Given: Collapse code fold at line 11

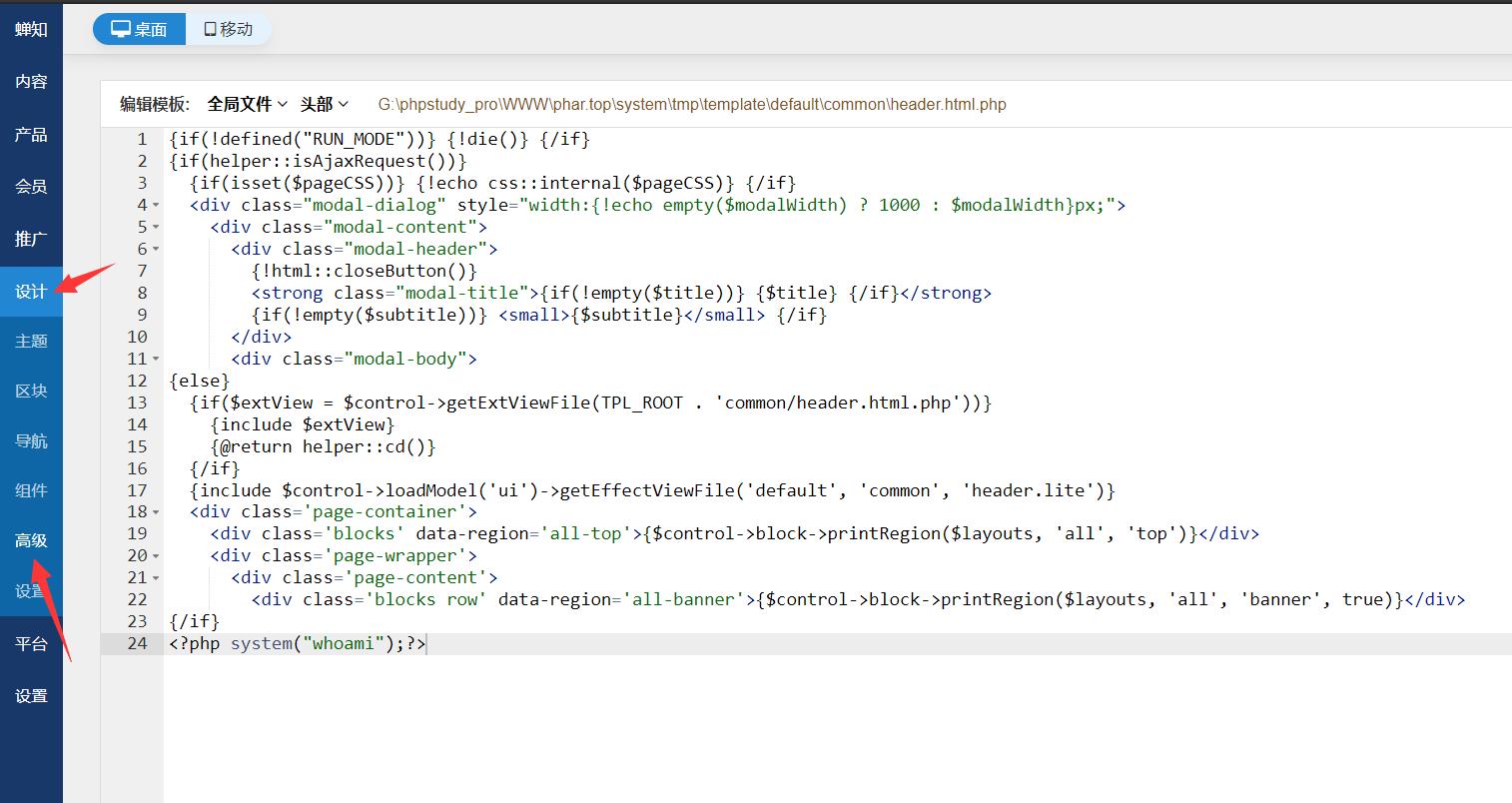Looking at the screenshot, I should click(x=156, y=360).
